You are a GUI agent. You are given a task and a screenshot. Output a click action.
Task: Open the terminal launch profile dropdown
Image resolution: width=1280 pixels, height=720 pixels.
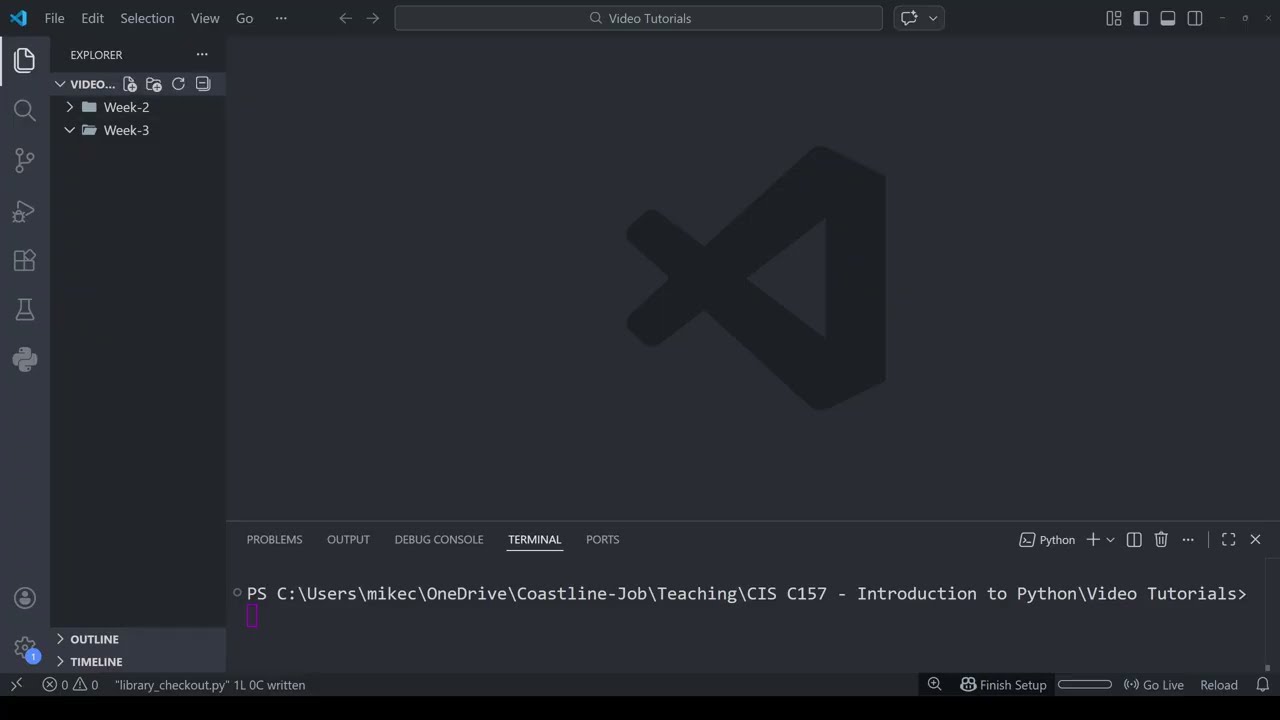[1110, 540]
